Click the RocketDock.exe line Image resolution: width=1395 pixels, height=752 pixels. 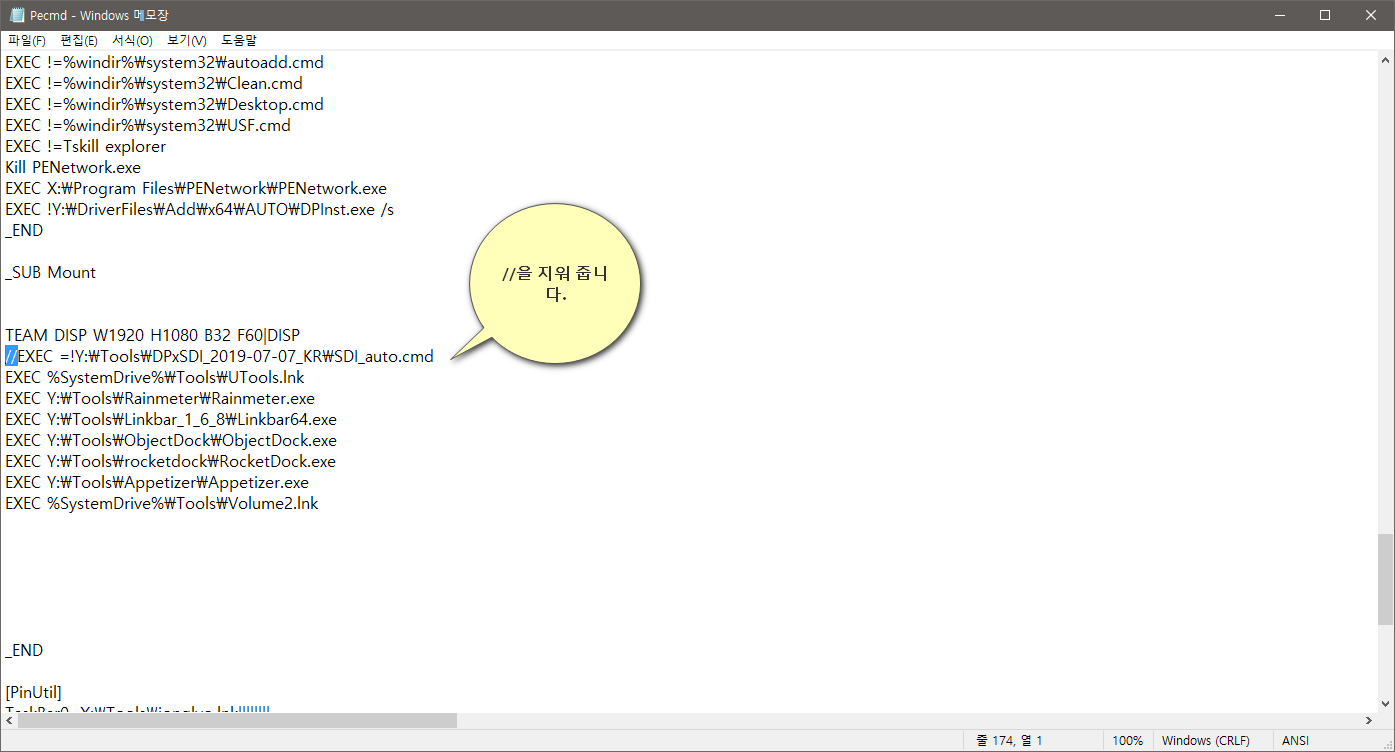pyautogui.click(x=171, y=461)
